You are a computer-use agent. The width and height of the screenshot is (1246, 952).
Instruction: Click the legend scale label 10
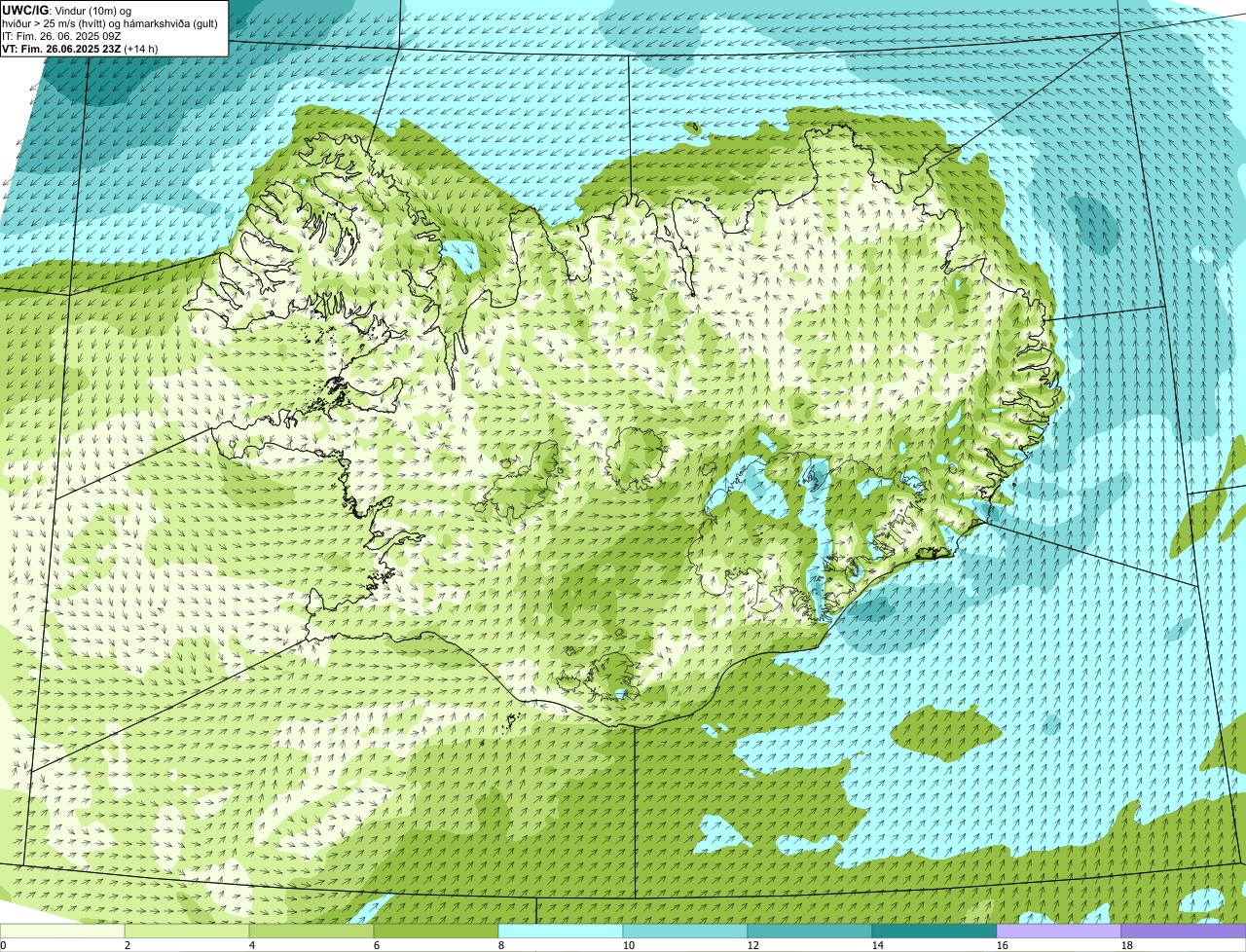pos(629,945)
